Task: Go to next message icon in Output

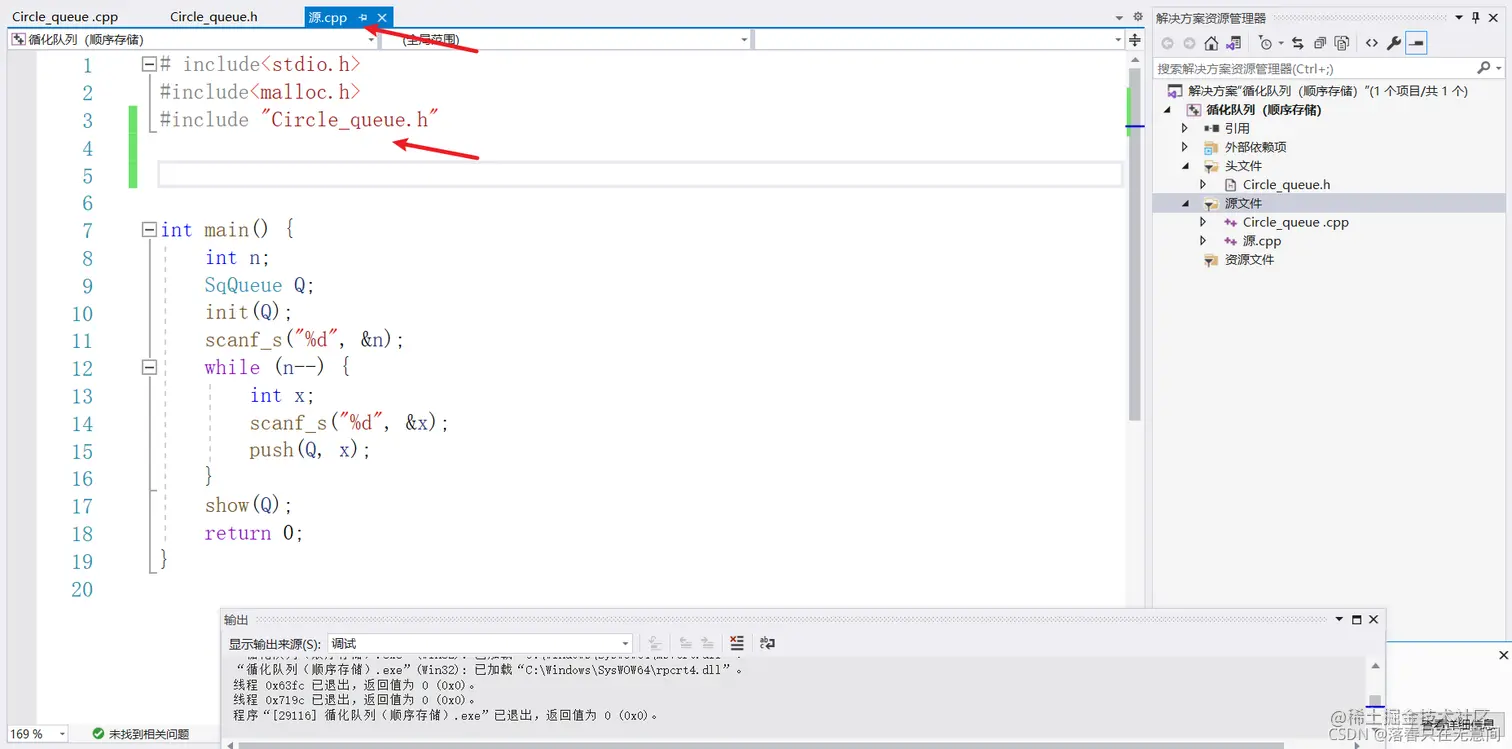Action: coord(707,643)
